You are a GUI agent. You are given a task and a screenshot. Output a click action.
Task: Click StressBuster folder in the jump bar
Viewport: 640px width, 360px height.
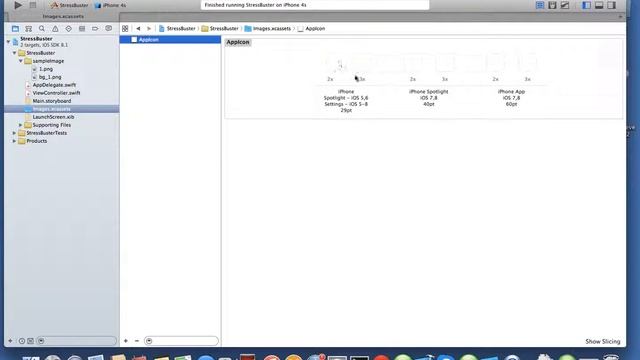point(220,29)
